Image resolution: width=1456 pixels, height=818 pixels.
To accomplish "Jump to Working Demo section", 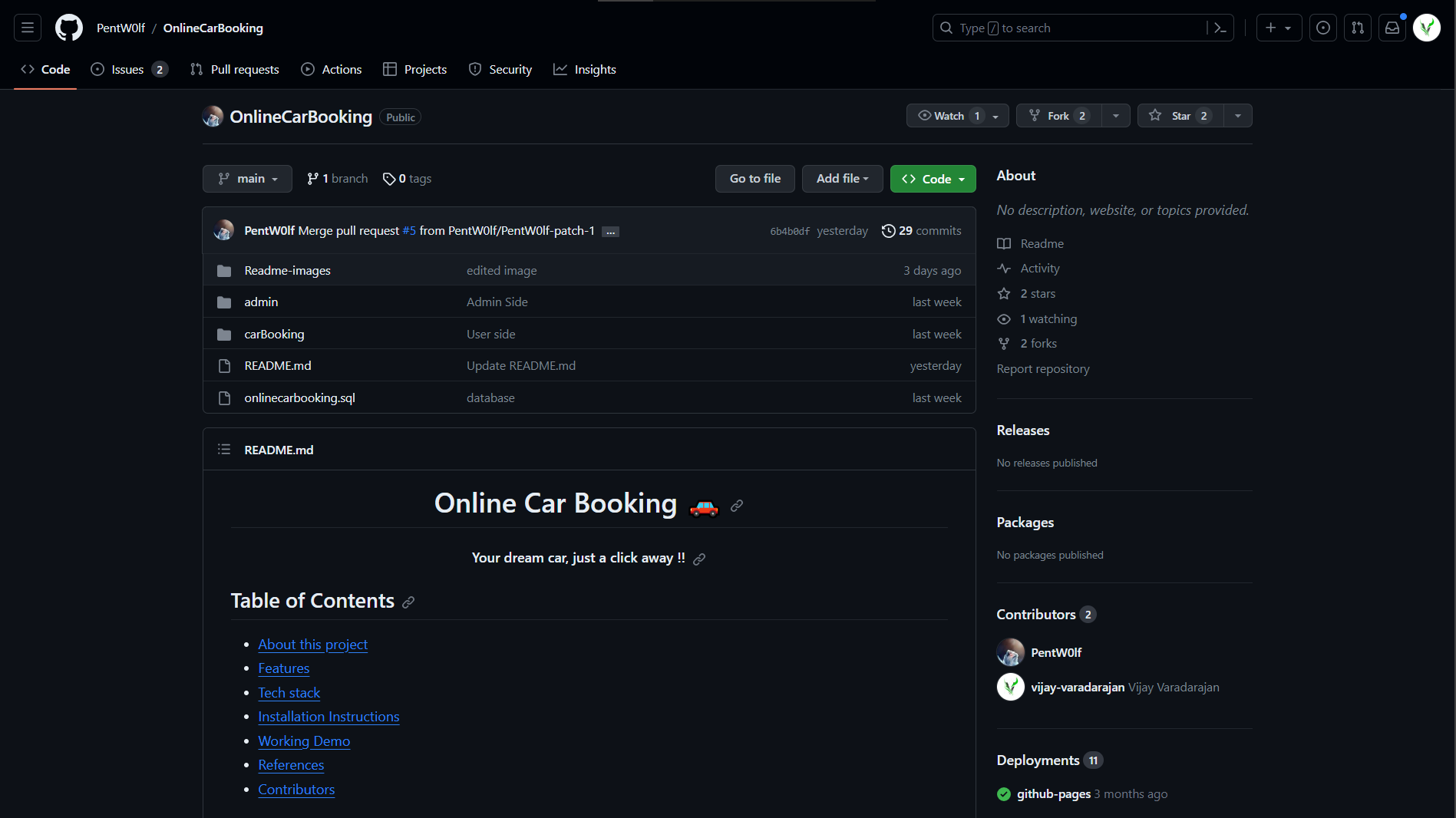I will click(304, 741).
